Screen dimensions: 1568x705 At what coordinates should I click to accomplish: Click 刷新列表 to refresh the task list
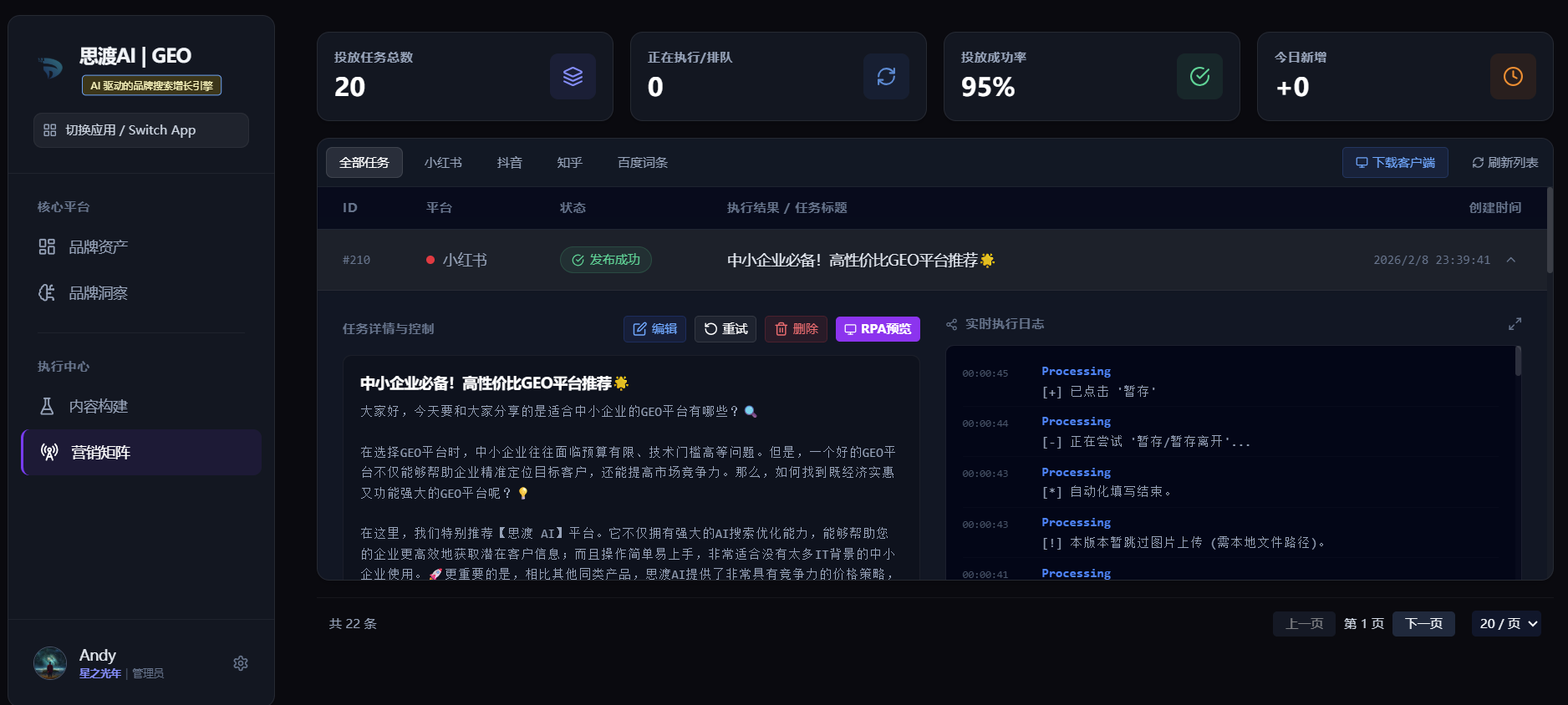1504,163
